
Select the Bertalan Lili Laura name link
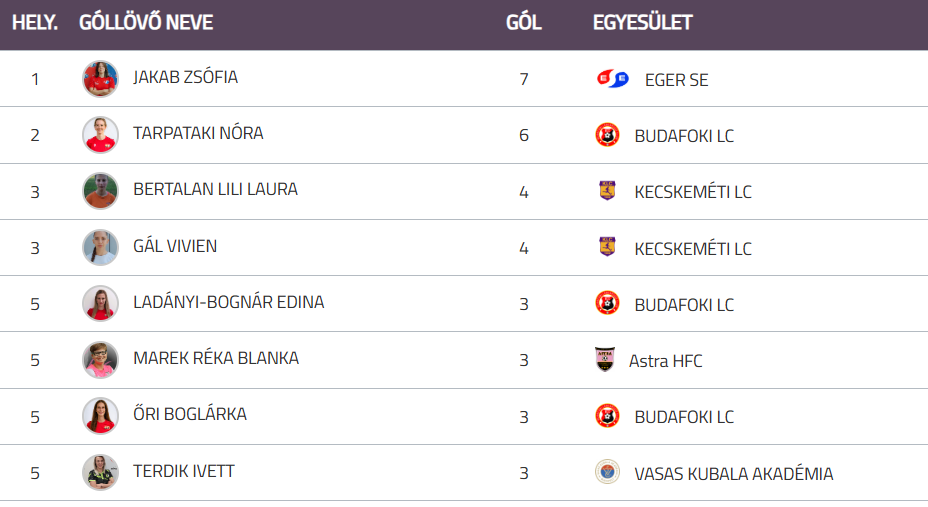point(215,189)
